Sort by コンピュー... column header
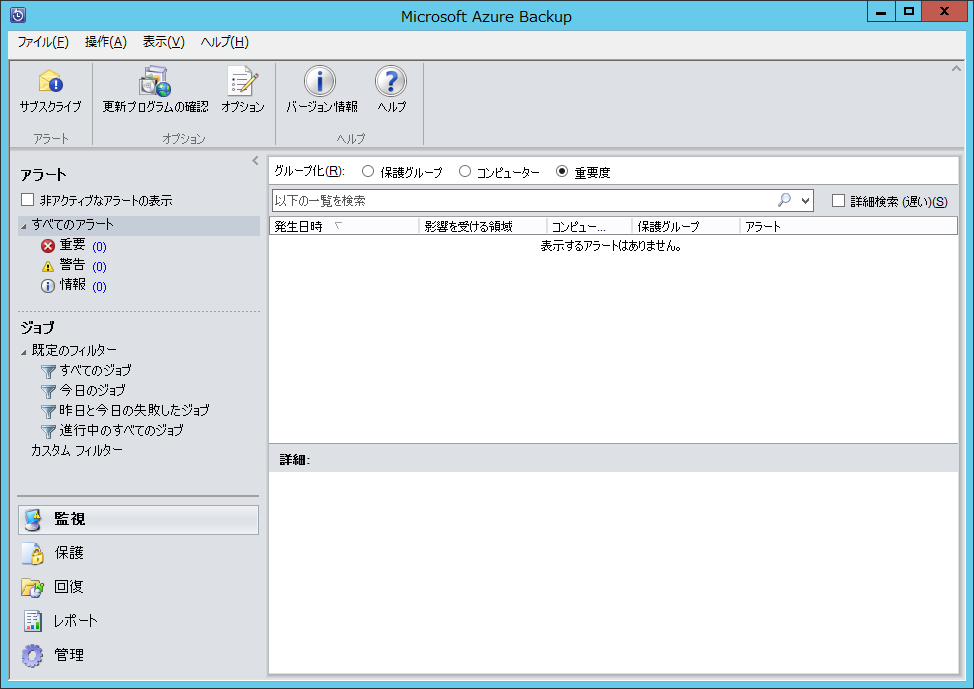The height and width of the screenshot is (689, 974). 589,226
